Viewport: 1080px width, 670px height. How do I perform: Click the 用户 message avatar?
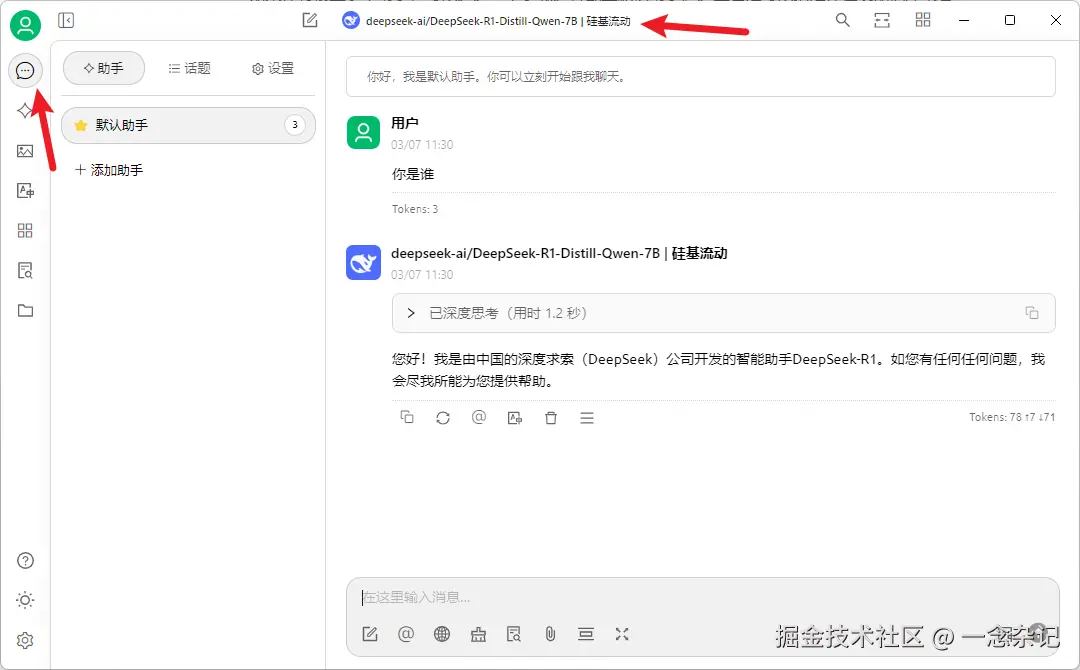pyautogui.click(x=364, y=132)
